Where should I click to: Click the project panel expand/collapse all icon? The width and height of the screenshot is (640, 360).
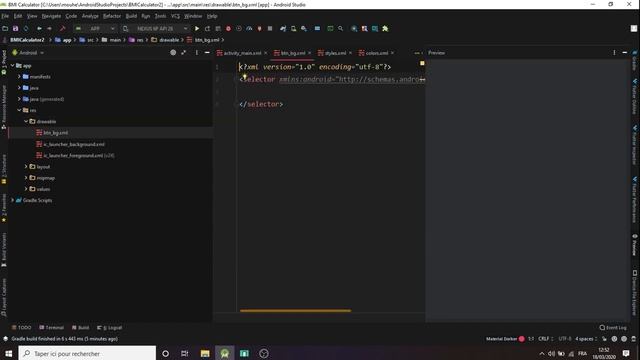click(x=184, y=53)
